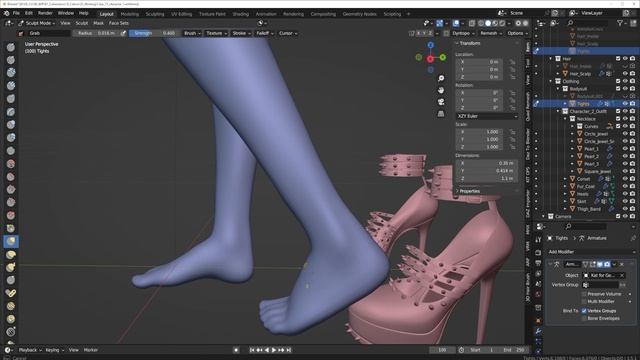The image size is (640, 360).
Task: Open the Remesh dropdown
Action: tap(491, 33)
